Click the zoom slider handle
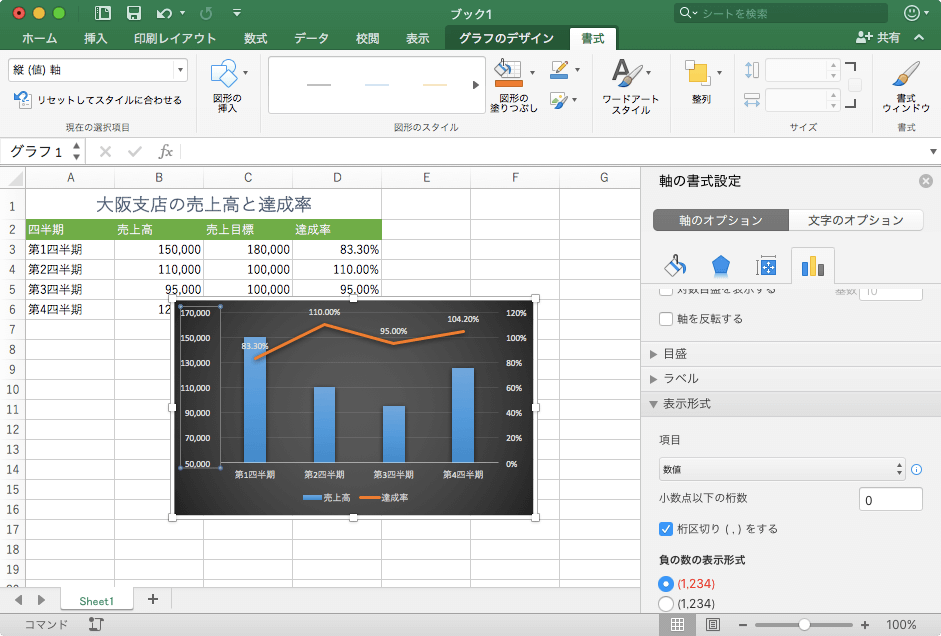This screenshot has height=636, width=941. click(x=804, y=625)
